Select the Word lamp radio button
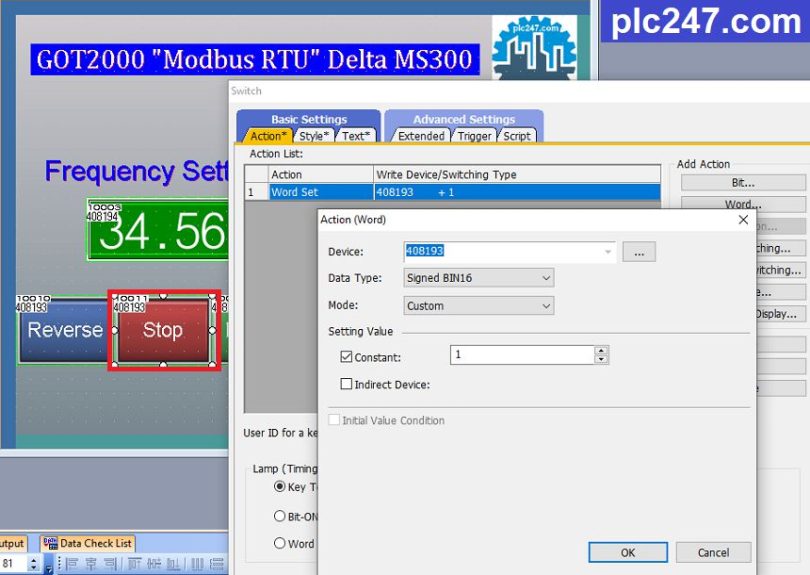Image resolution: width=810 pixels, height=575 pixels. (279, 543)
